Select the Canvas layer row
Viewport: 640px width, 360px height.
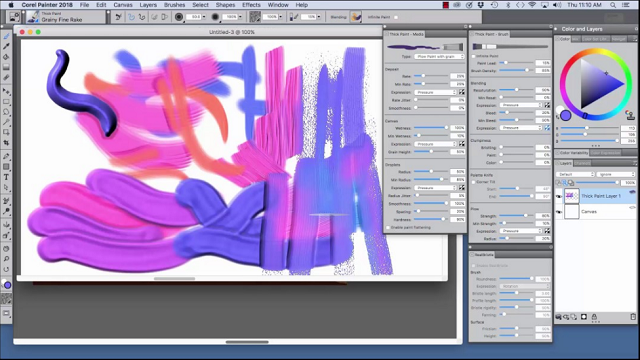tap(596, 212)
